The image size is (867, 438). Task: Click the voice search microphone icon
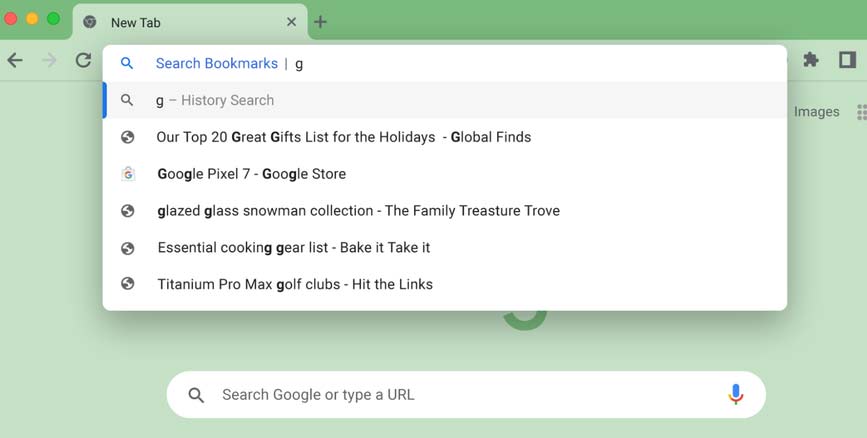point(735,394)
